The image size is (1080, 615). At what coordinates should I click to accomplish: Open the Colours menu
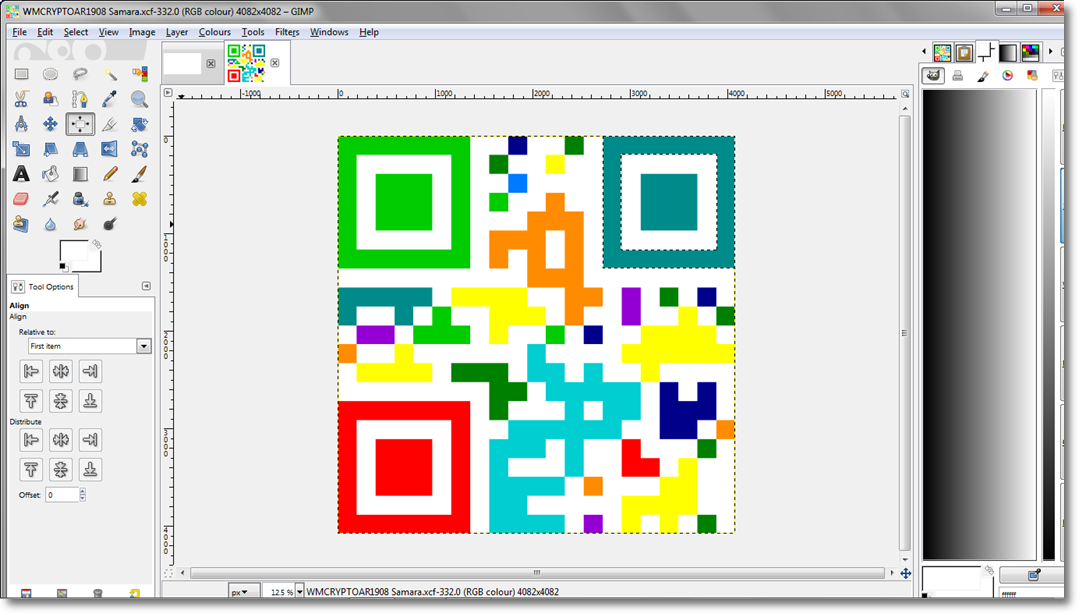pos(214,32)
